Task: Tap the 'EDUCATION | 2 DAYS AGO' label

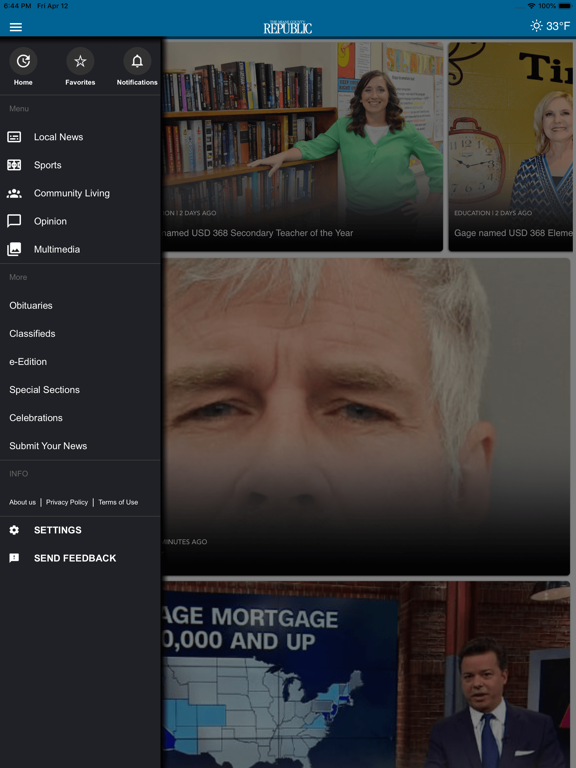Action: pyautogui.click(x=493, y=213)
